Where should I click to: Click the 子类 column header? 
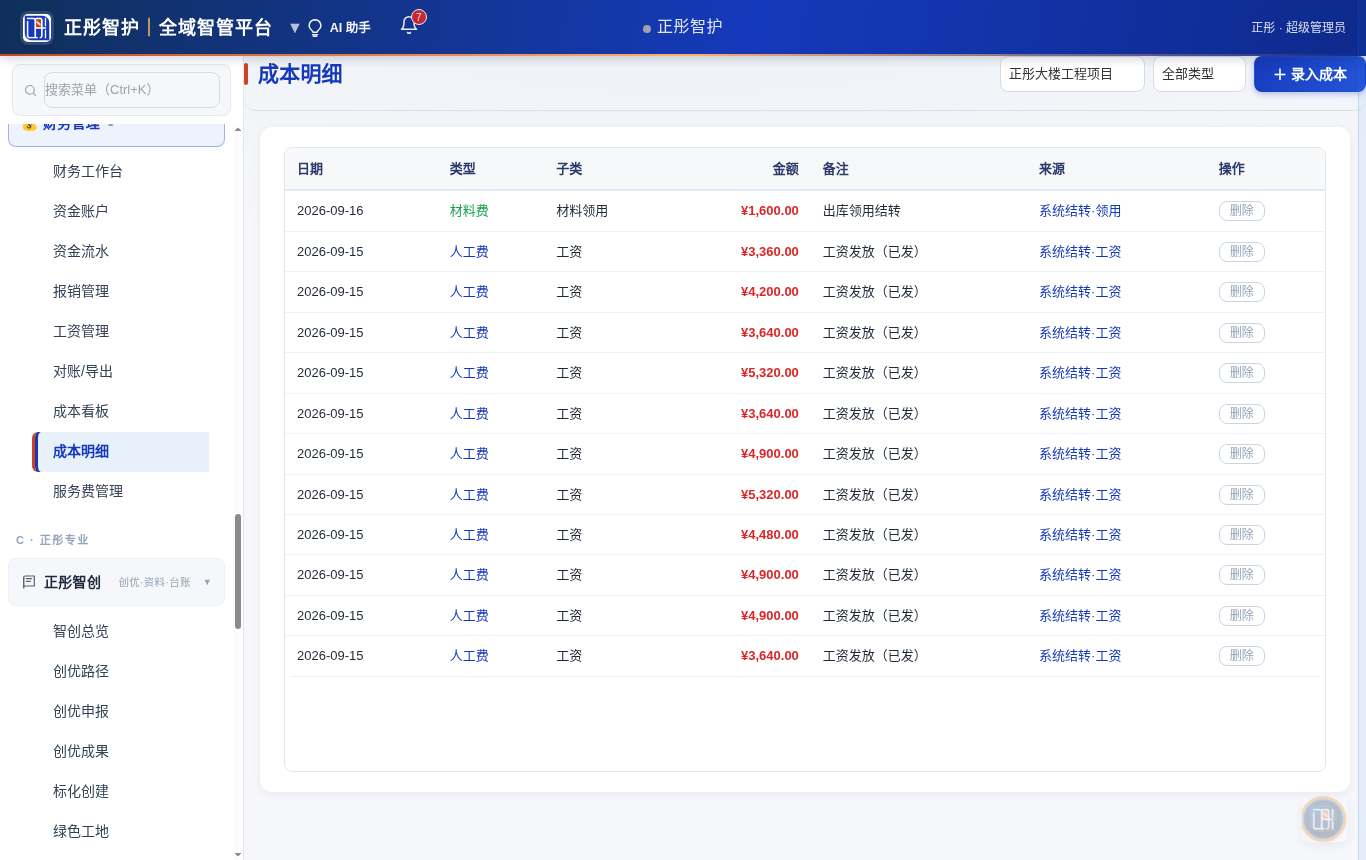point(569,169)
